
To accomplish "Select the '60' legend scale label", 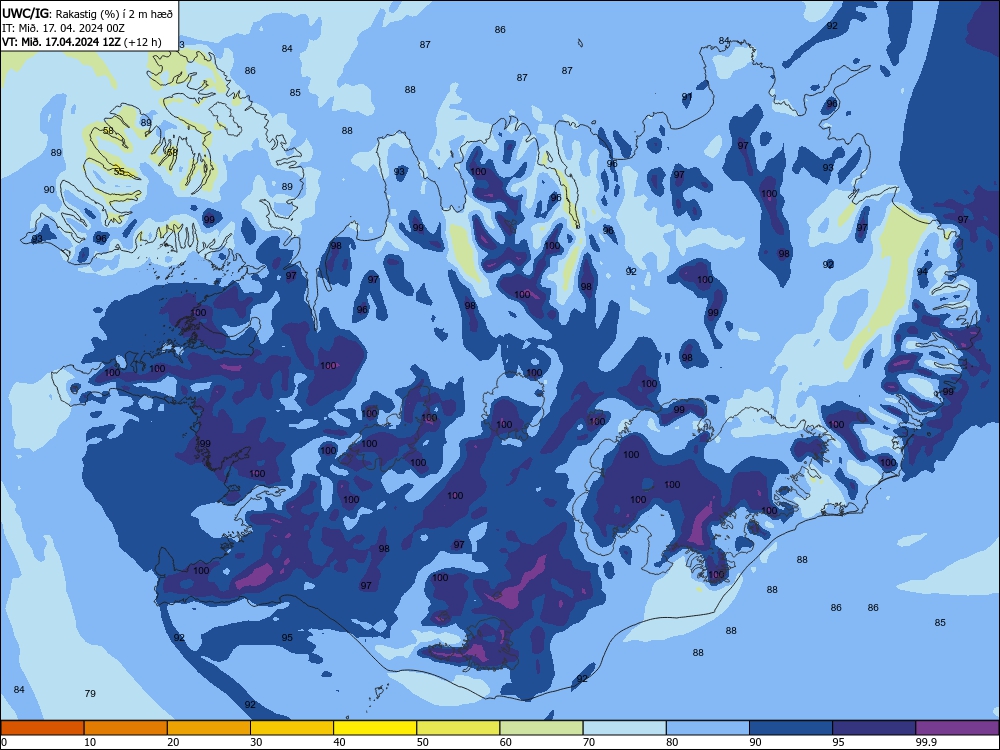I will click(506, 742).
